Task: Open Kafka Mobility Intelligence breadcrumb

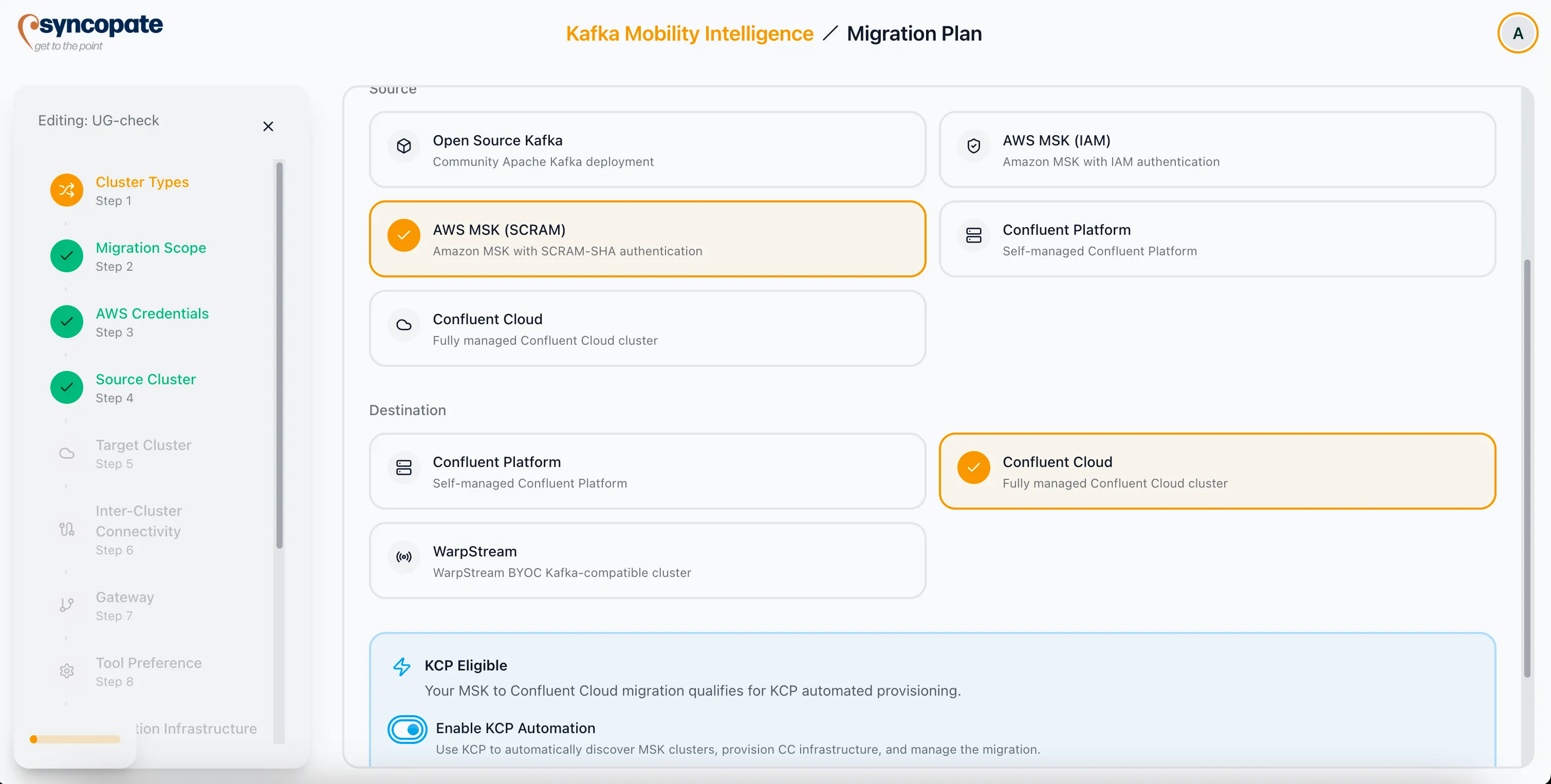Action: pyautogui.click(x=689, y=33)
